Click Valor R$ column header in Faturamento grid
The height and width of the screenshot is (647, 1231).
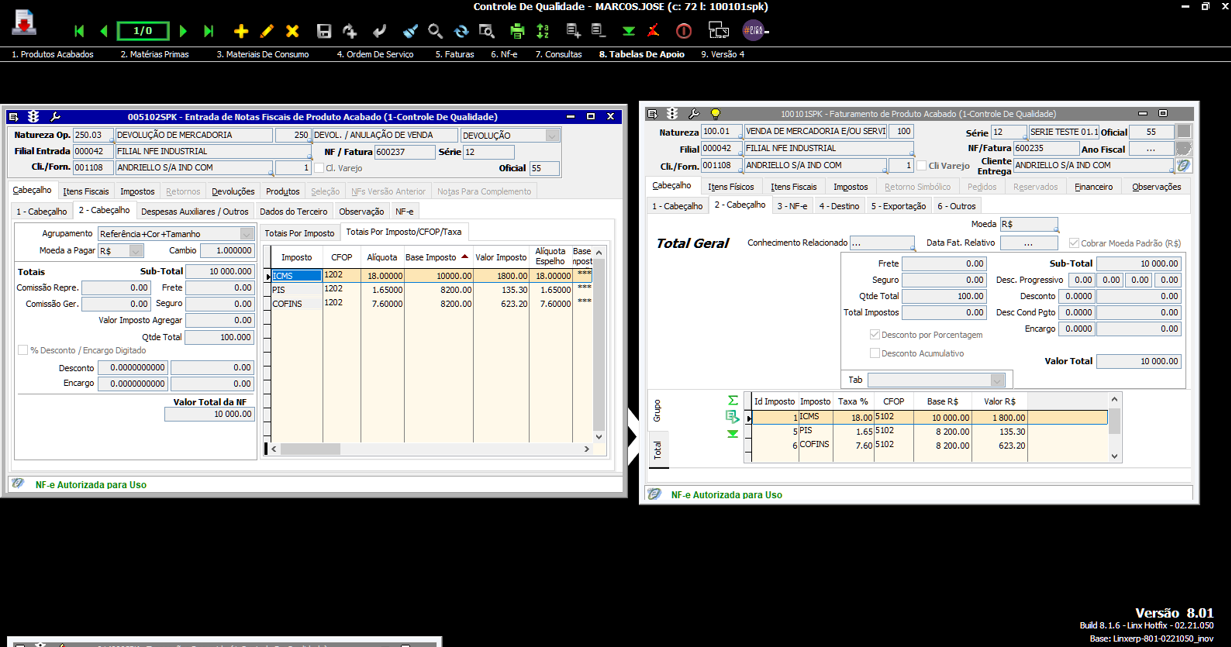coord(999,401)
